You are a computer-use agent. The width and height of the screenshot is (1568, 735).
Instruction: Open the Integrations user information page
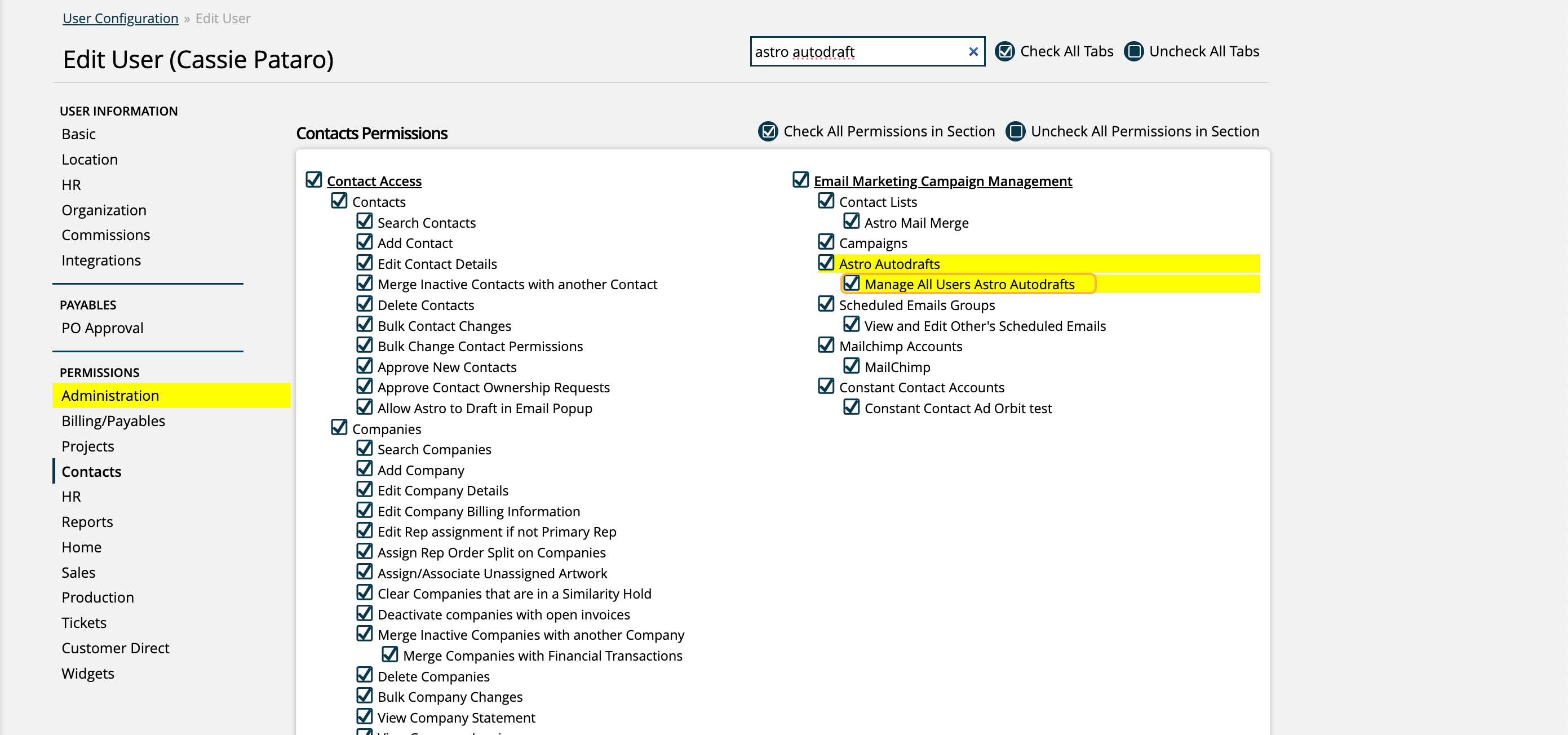(x=101, y=260)
